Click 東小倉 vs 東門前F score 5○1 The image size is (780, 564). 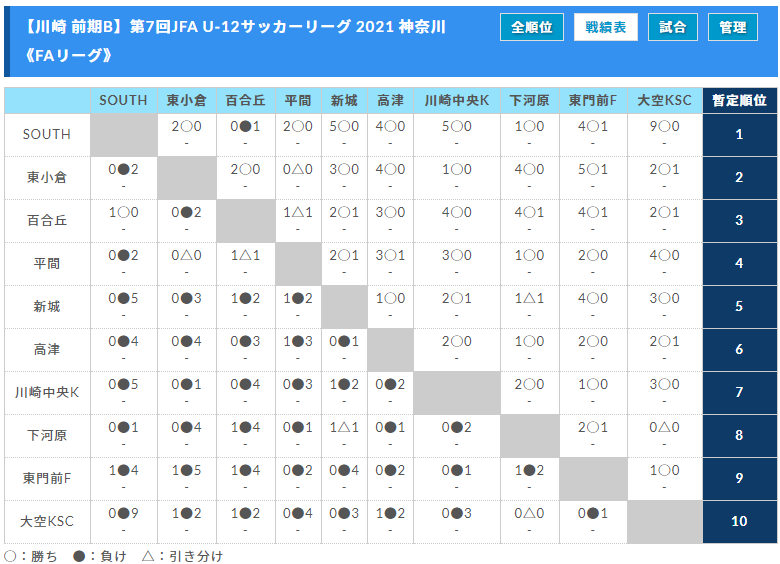click(593, 170)
